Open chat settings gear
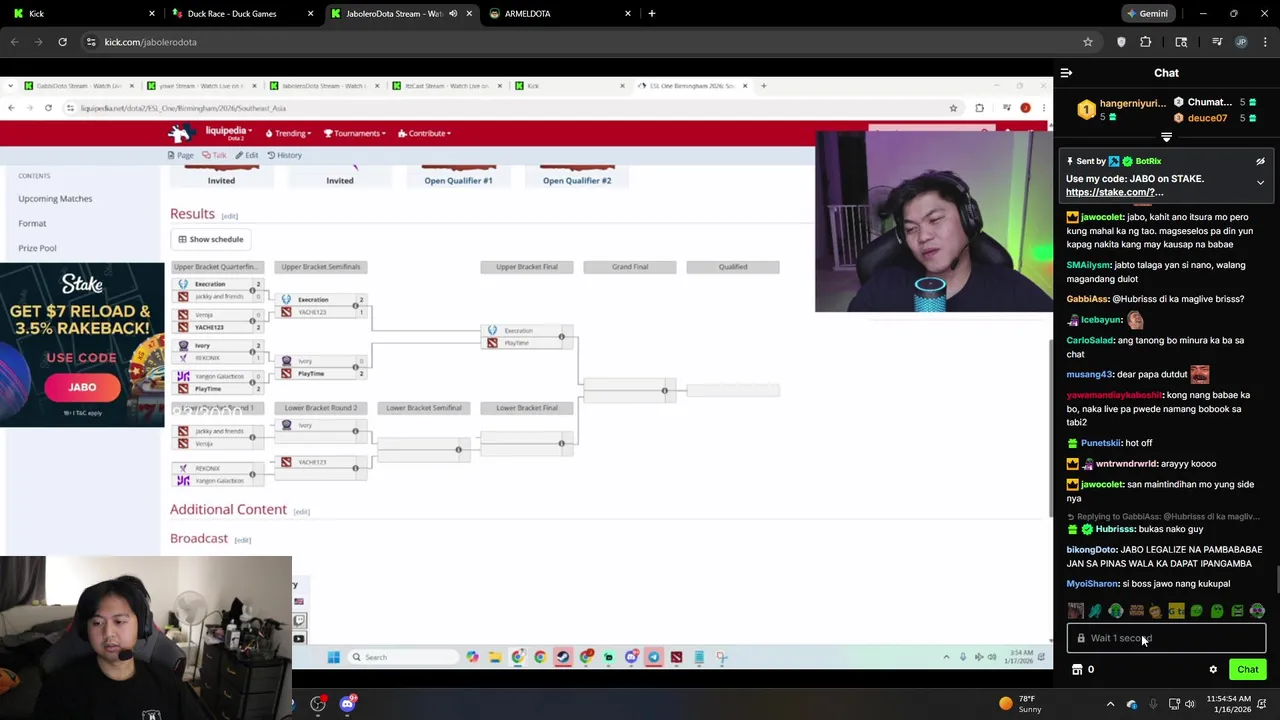 pyautogui.click(x=1213, y=670)
